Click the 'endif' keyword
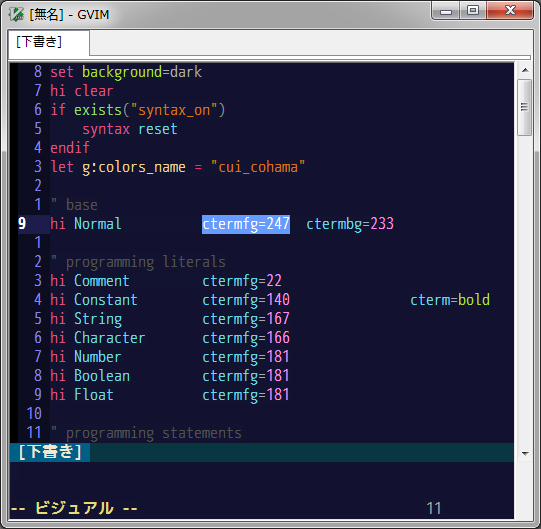Viewport: 541px width, 529px height. (70, 148)
